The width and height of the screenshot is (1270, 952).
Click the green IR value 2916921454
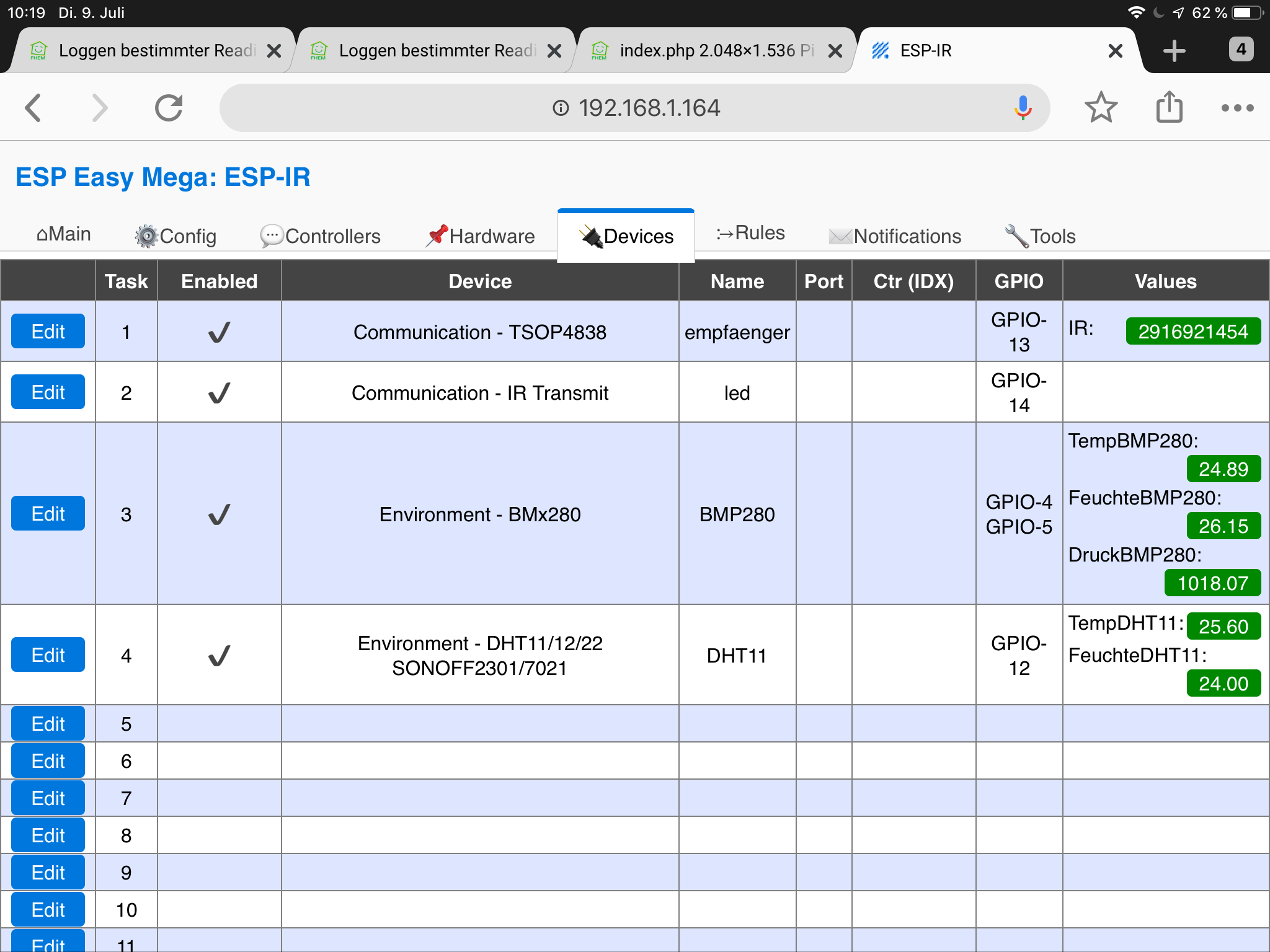[1192, 332]
